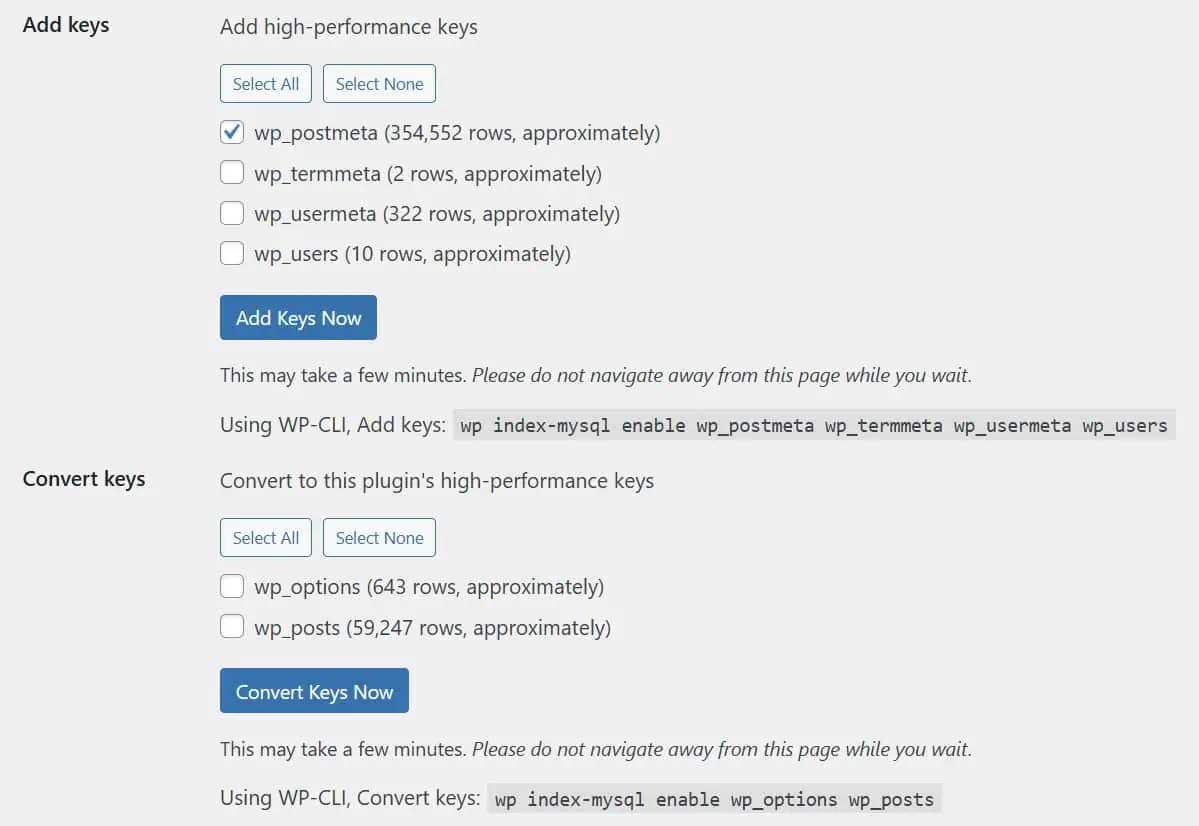Enable the wp_termmeta checkbox
This screenshot has width=1199, height=826.
[232, 173]
